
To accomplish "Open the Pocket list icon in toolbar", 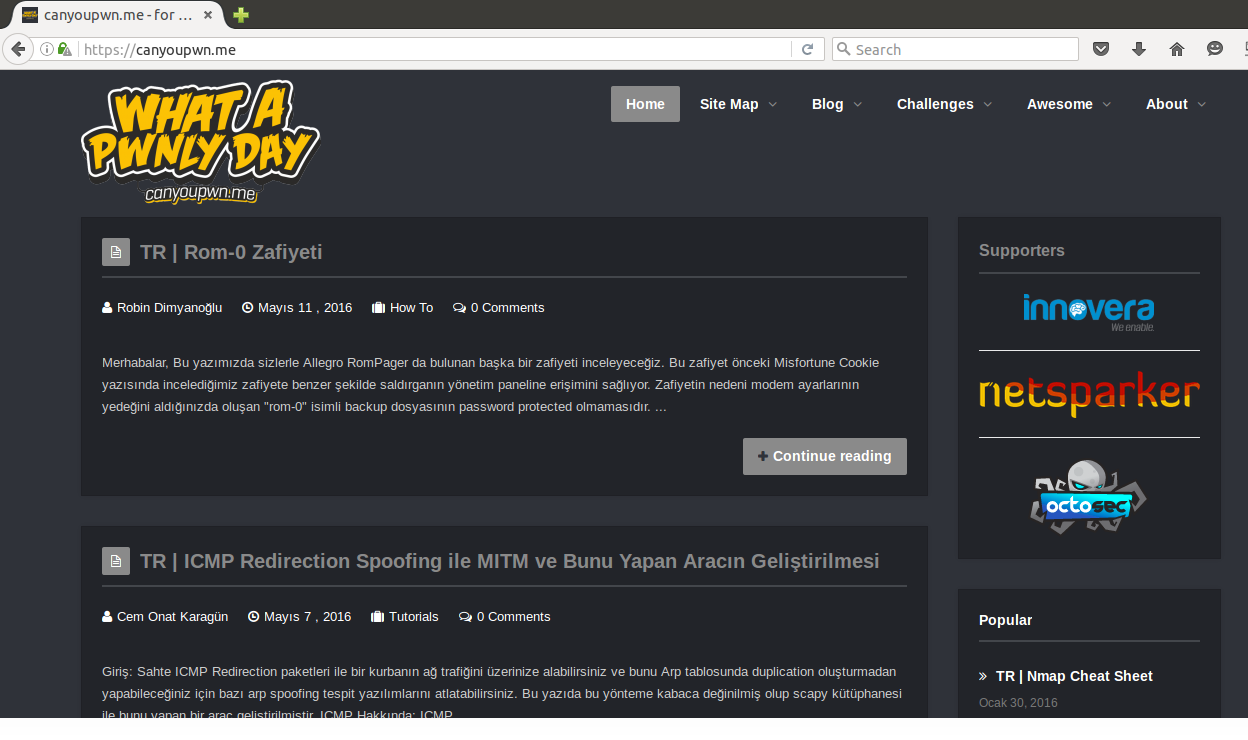I will [x=1101, y=49].
